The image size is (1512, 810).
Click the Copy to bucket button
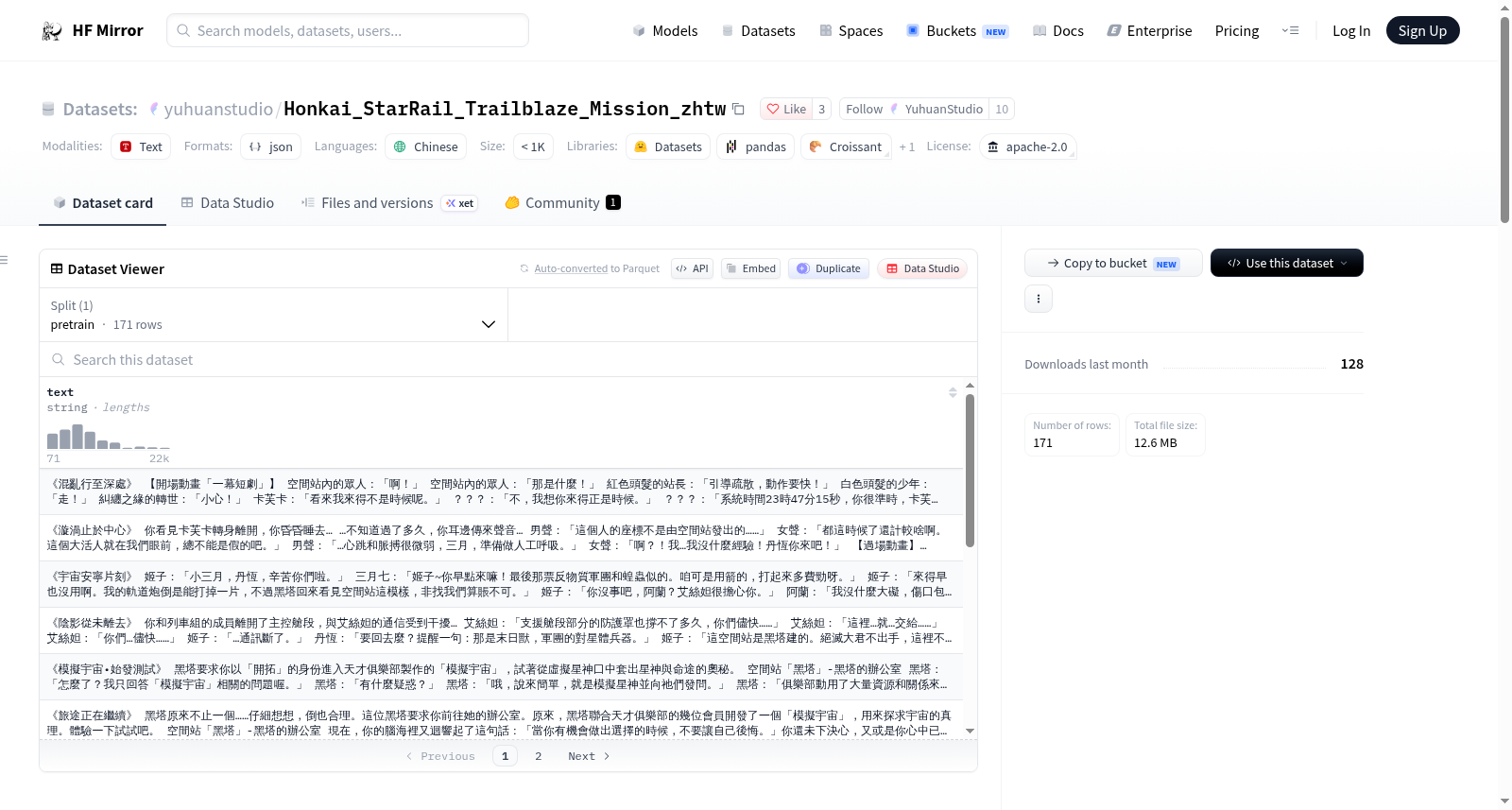[x=1113, y=263]
